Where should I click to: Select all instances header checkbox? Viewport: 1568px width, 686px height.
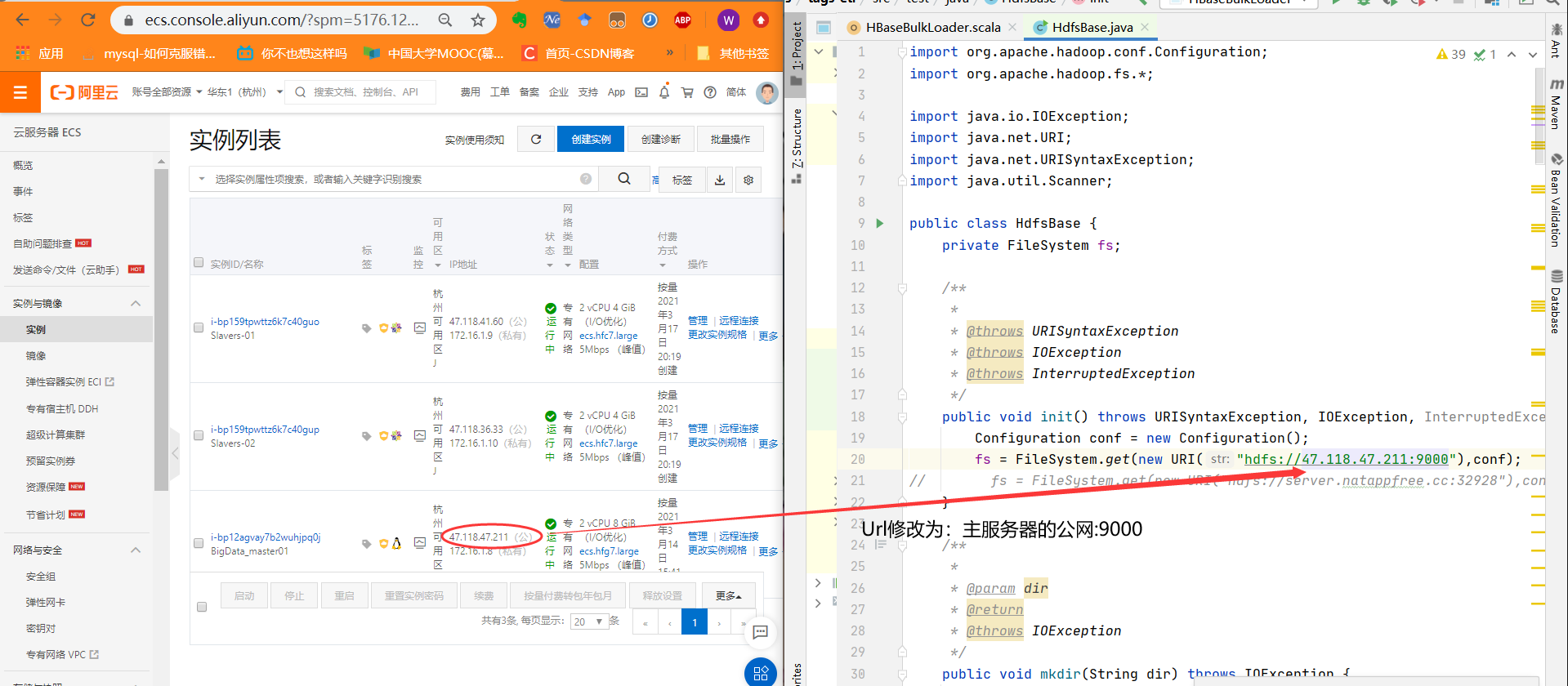(x=199, y=262)
